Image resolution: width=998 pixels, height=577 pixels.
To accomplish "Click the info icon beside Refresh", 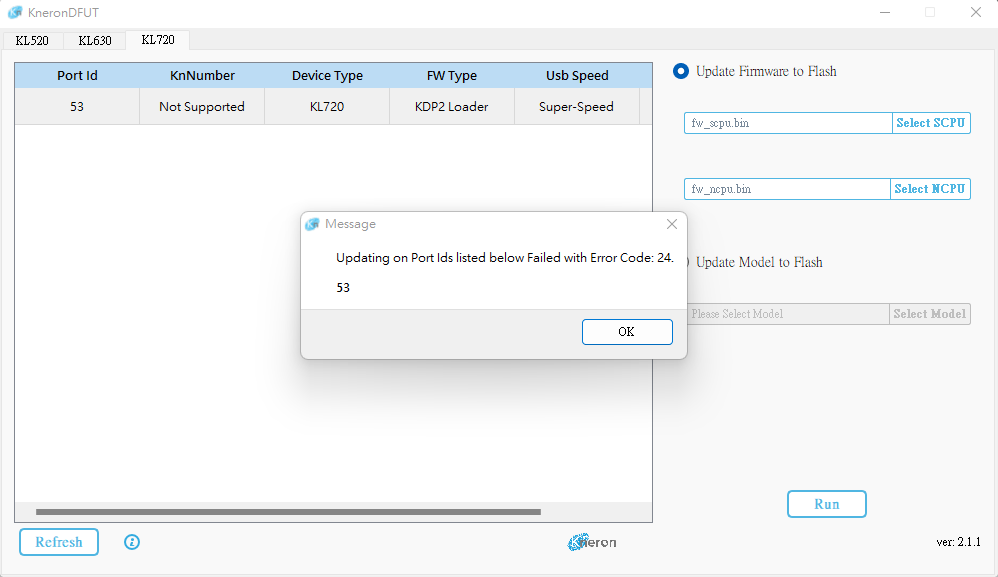I will point(132,542).
